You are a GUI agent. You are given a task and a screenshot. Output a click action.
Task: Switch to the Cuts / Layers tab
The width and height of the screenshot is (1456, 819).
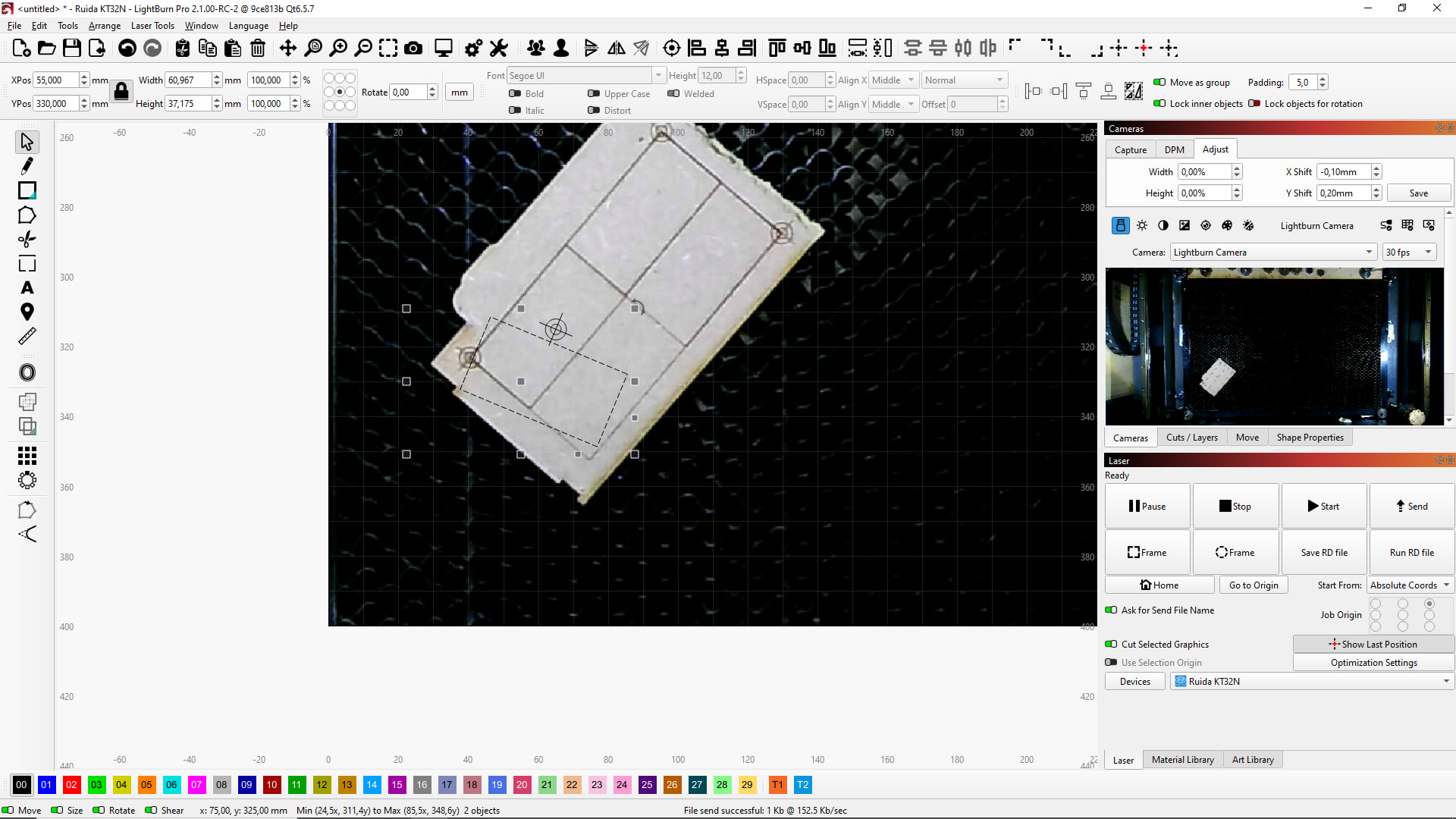(1191, 438)
